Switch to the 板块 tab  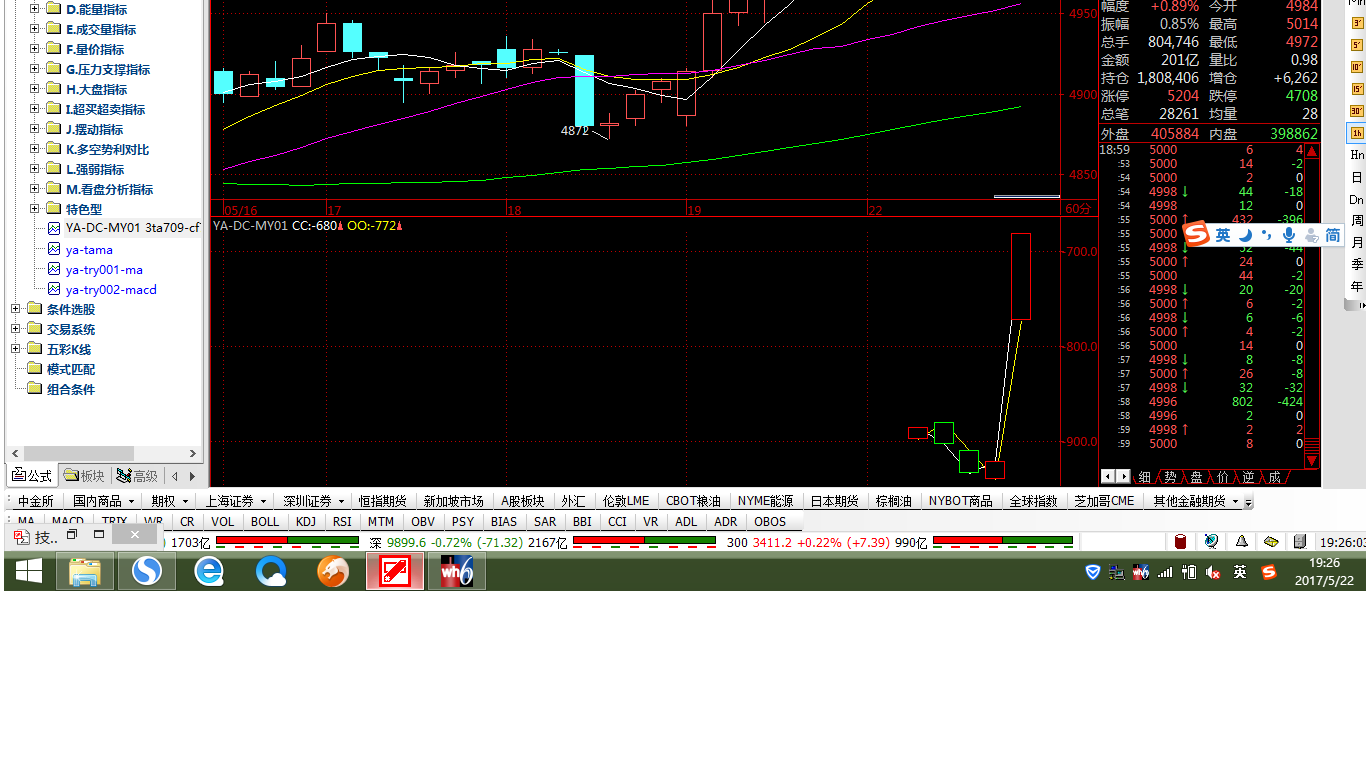click(x=84, y=476)
